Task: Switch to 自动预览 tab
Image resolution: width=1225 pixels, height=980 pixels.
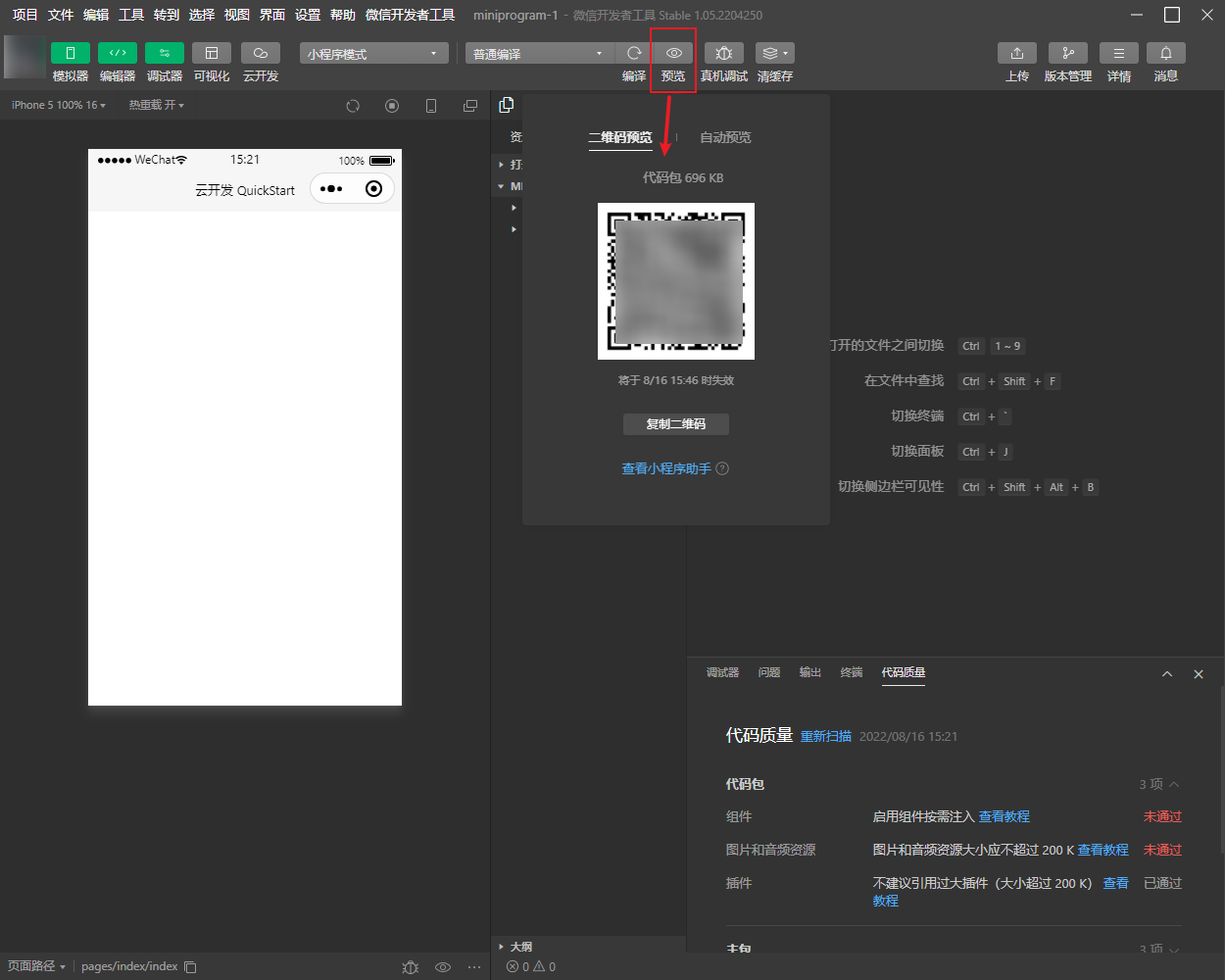Action: pos(725,137)
